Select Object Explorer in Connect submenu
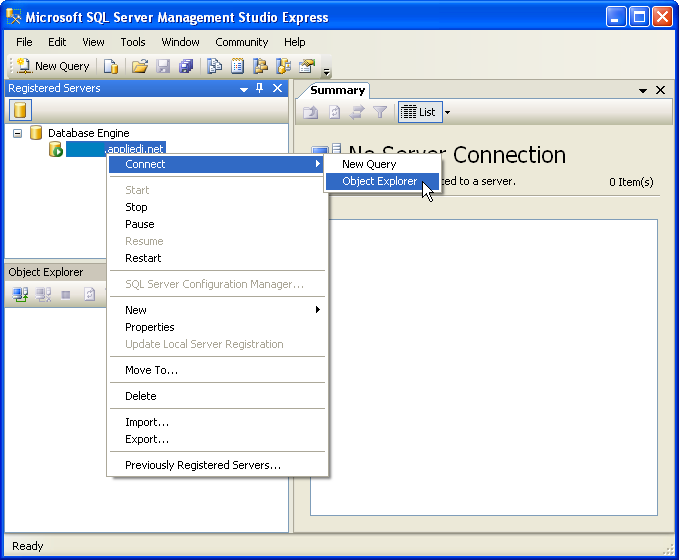Screen dimensions: 679x560 [x=382, y=181]
